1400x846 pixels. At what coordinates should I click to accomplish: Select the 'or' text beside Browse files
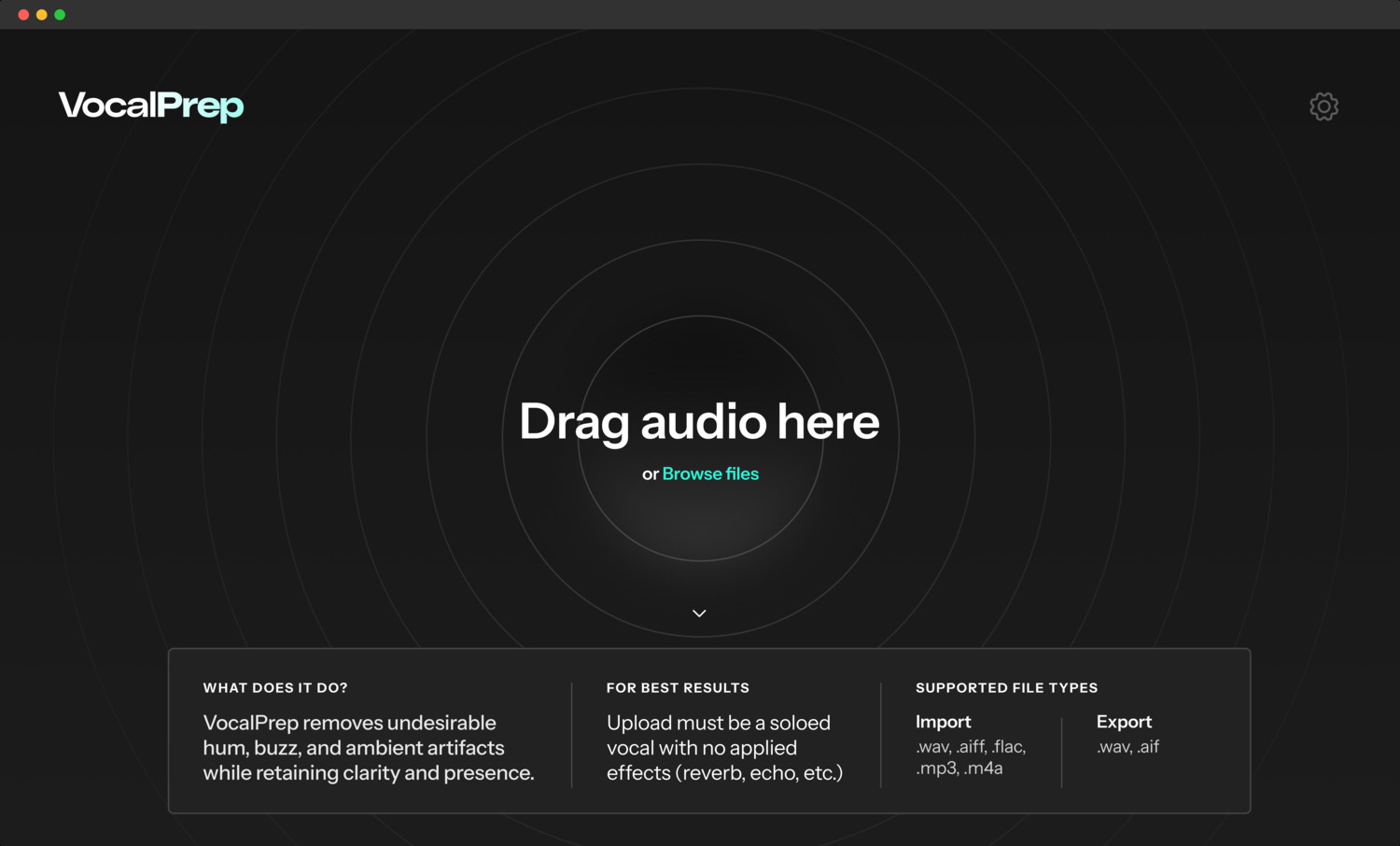(649, 473)
